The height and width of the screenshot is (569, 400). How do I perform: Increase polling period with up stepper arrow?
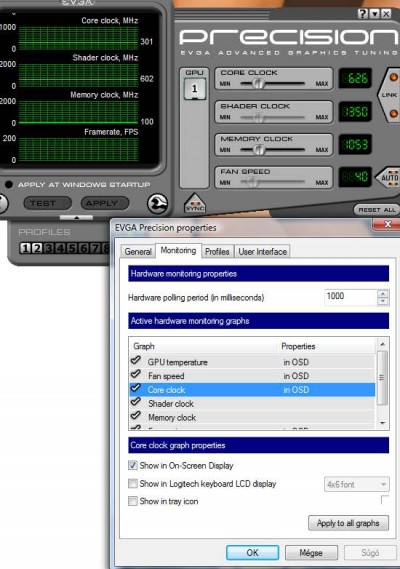point(383,293)
